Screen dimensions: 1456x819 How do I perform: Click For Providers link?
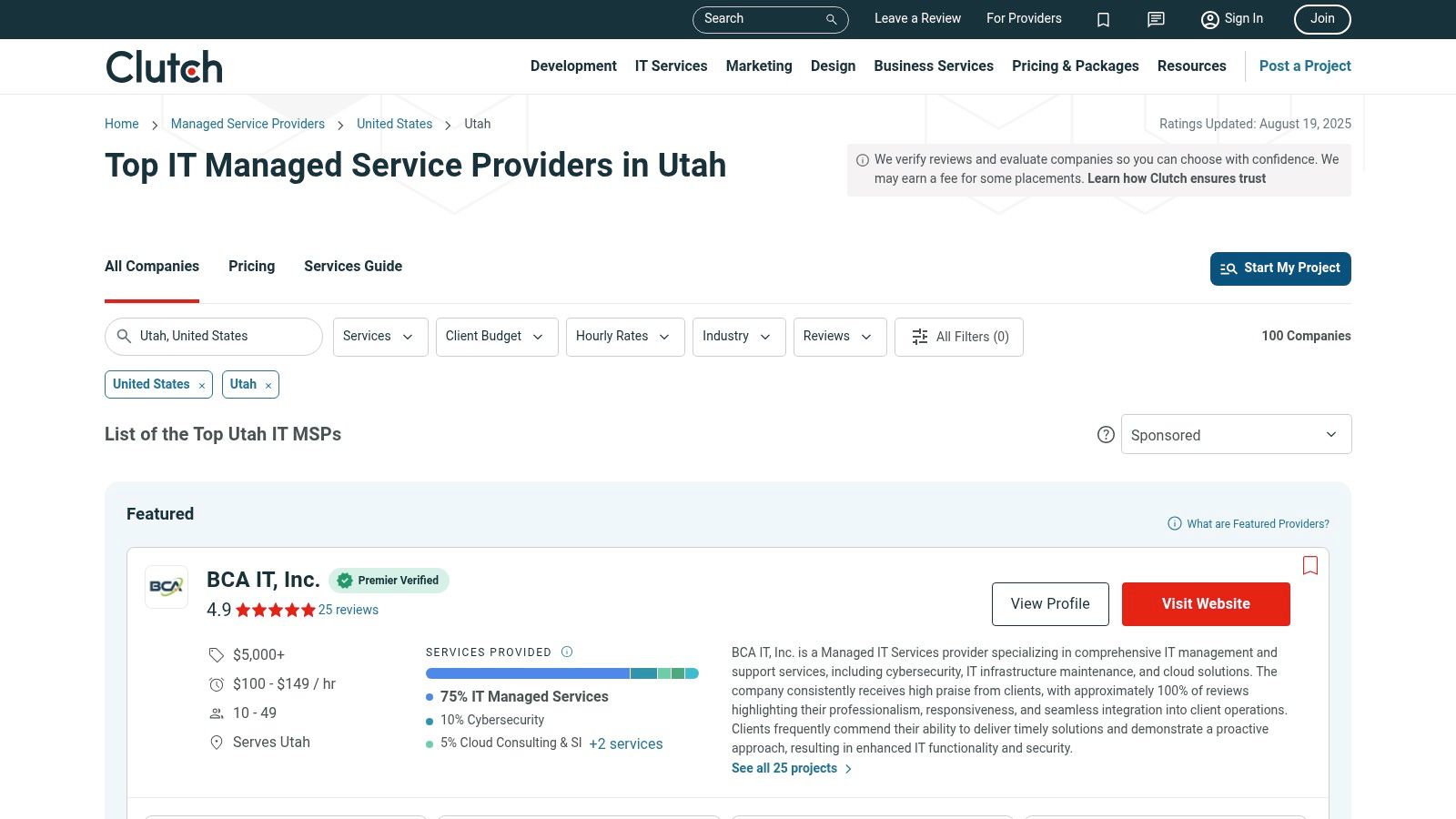click(x=1024, y=19)
